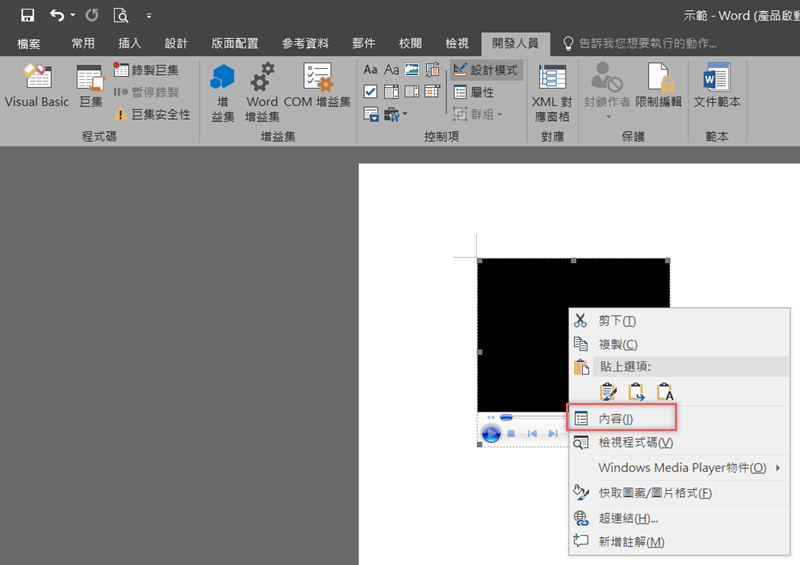Select 內容 from the context menu
The image size is (800, 565).
(x=615, y=418)
